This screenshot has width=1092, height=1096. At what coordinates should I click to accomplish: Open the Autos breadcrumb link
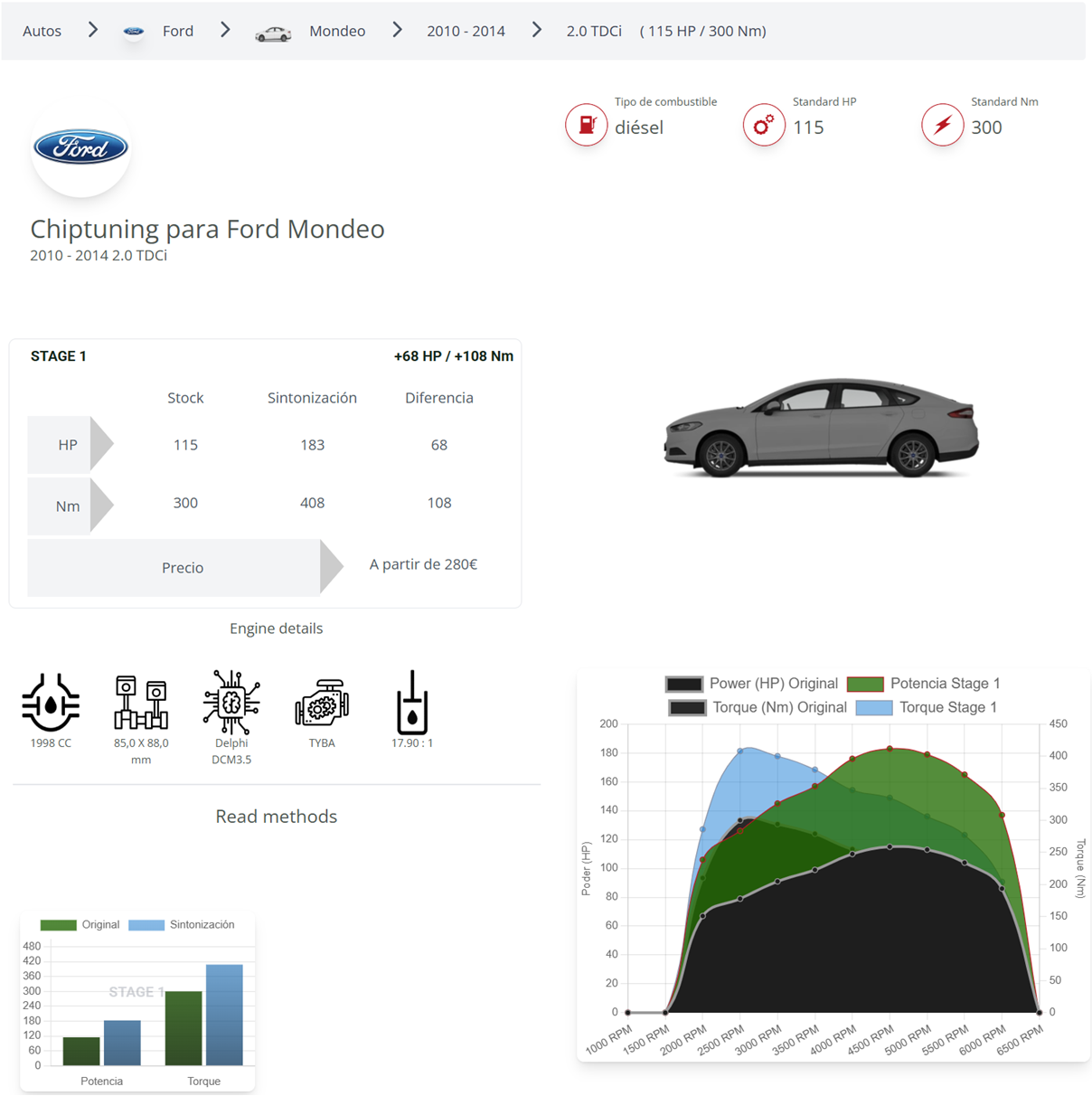coord(42,31)
